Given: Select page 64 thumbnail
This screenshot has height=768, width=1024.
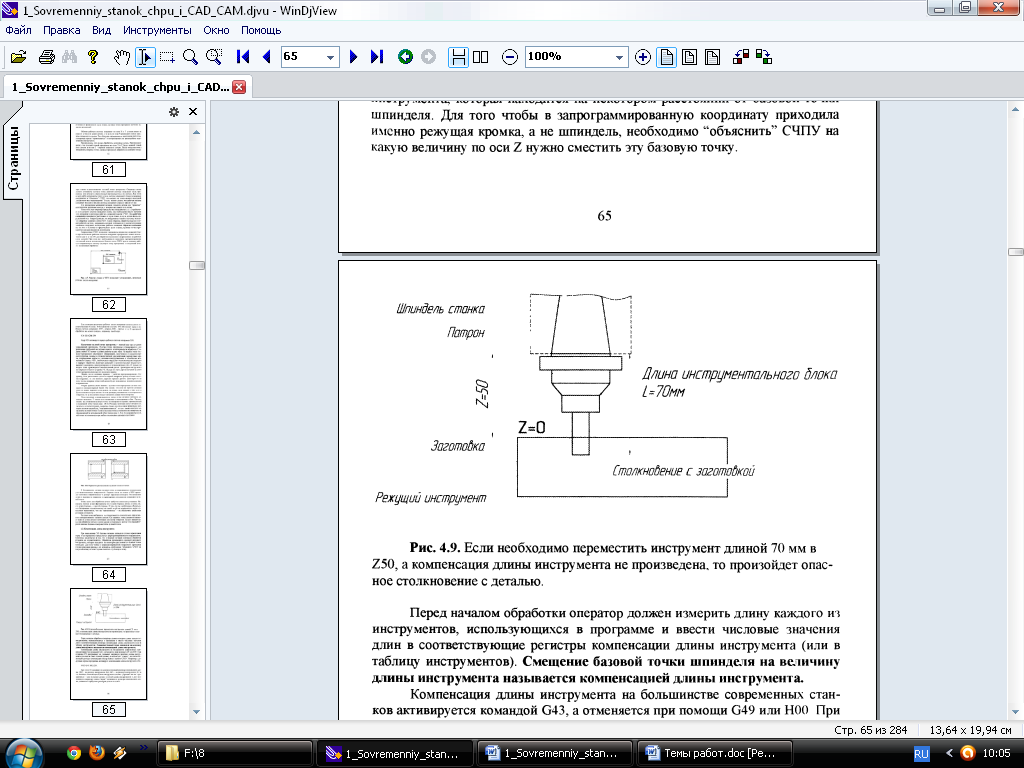Looking at the screenshot, I should pyautogui.click(x=108, y=509).
